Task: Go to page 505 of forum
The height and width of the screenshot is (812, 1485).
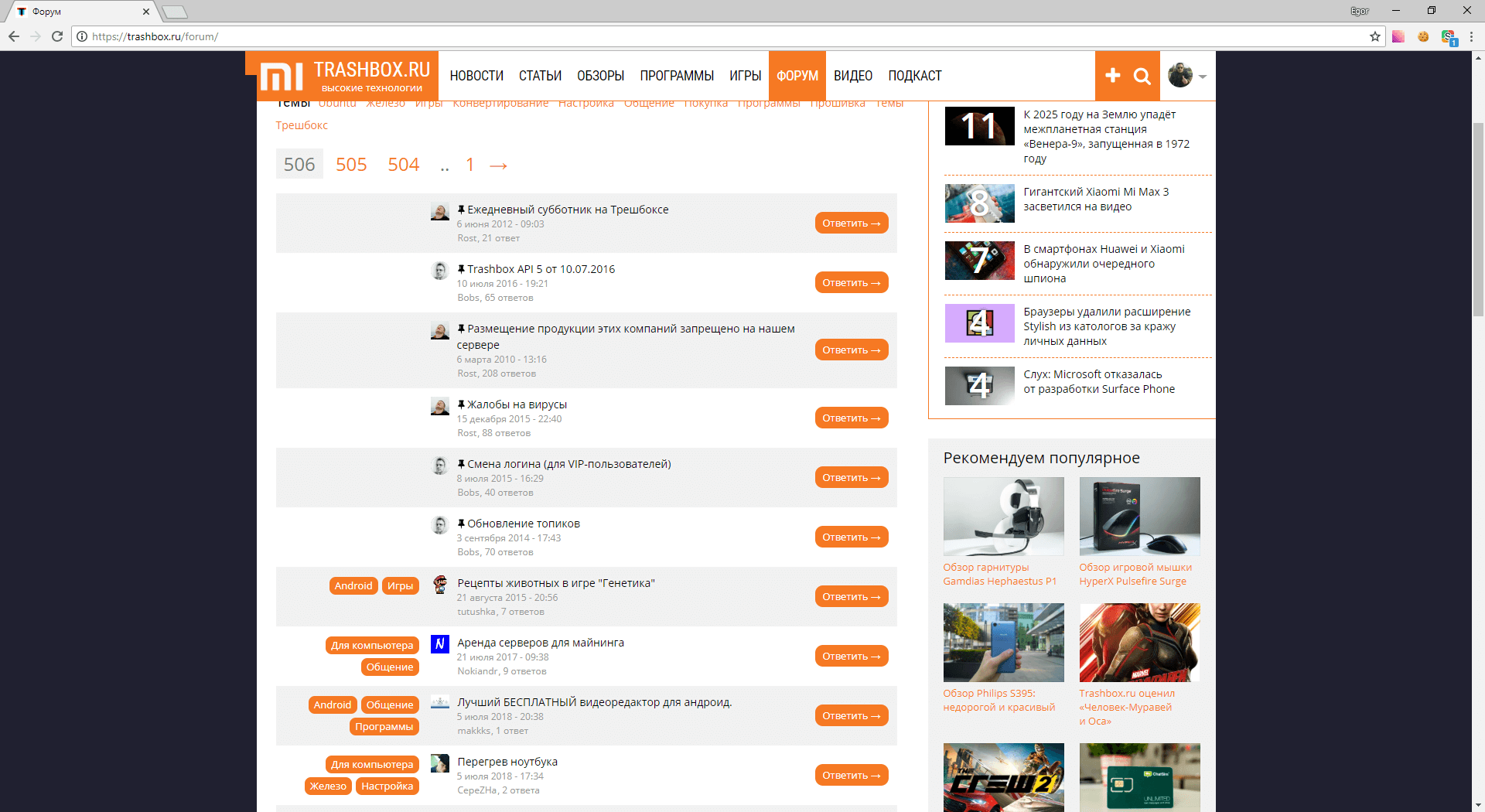Action: click(351, 165)
